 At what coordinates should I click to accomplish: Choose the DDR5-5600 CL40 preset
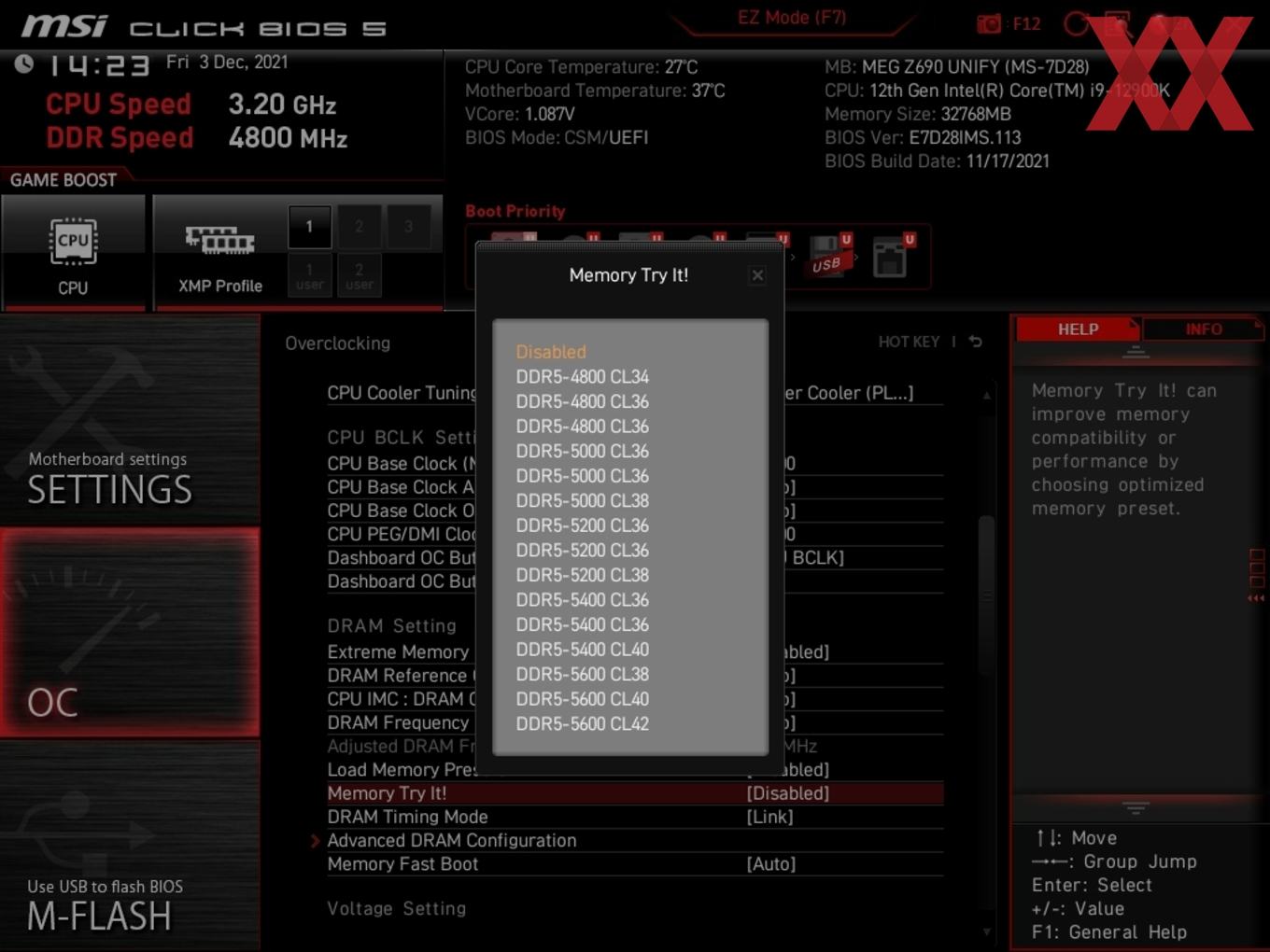click(583, 699)
